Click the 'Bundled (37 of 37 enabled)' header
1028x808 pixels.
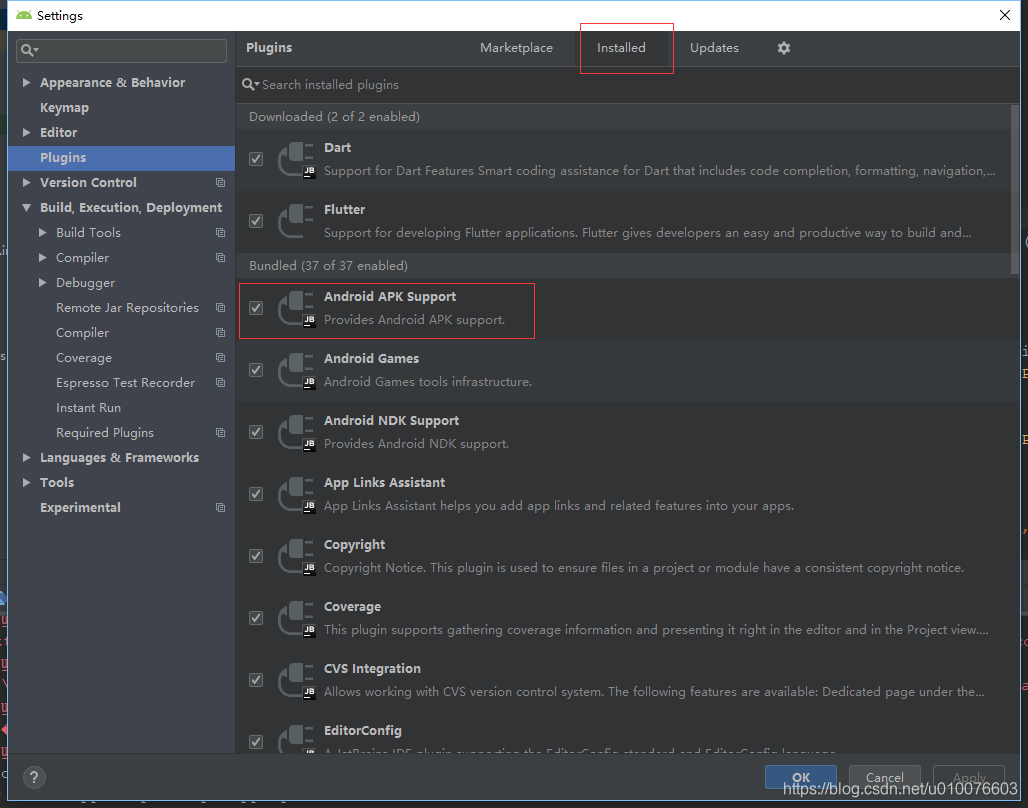tap(328, 266)
